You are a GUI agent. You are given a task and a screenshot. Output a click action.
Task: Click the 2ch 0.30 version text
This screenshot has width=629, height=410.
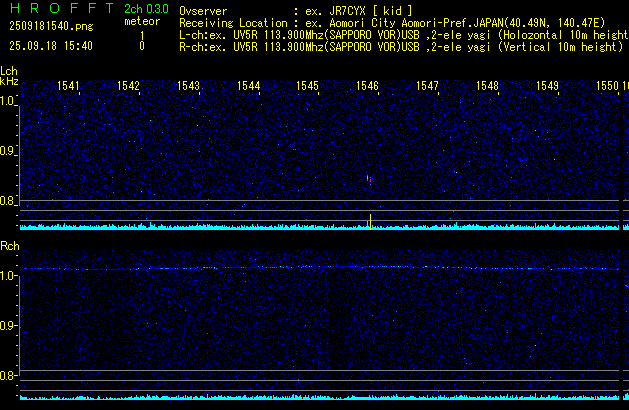click(x=145, y=9)
